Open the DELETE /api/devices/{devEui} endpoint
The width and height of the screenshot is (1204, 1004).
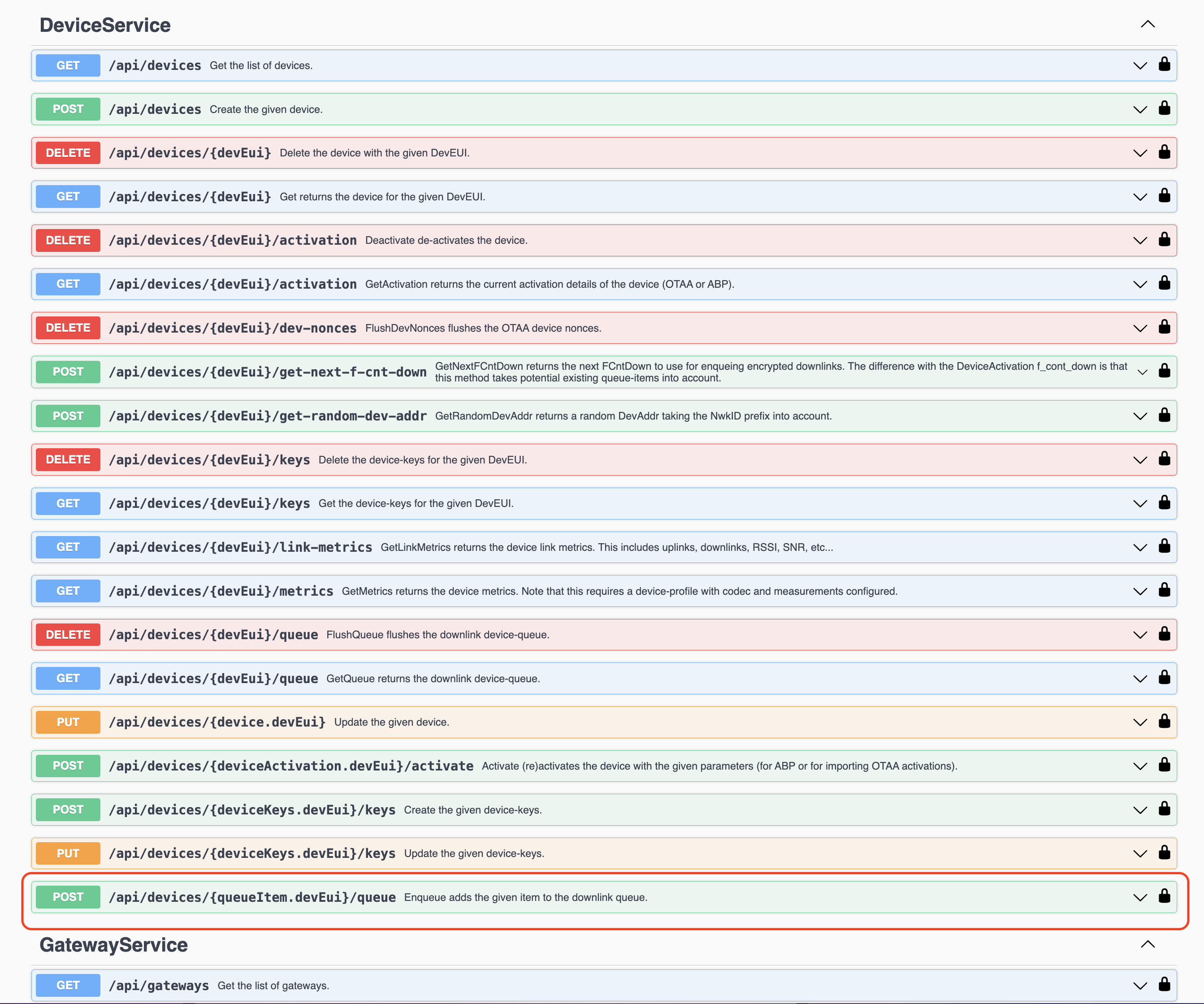190,153
